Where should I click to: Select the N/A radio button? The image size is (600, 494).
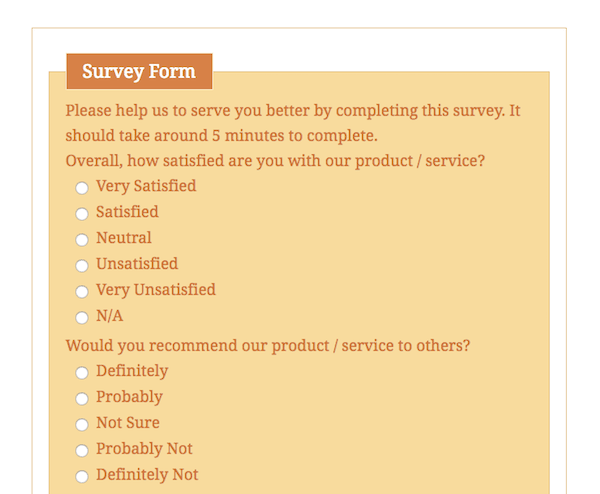pyautogui.click(x=82, y=318)
